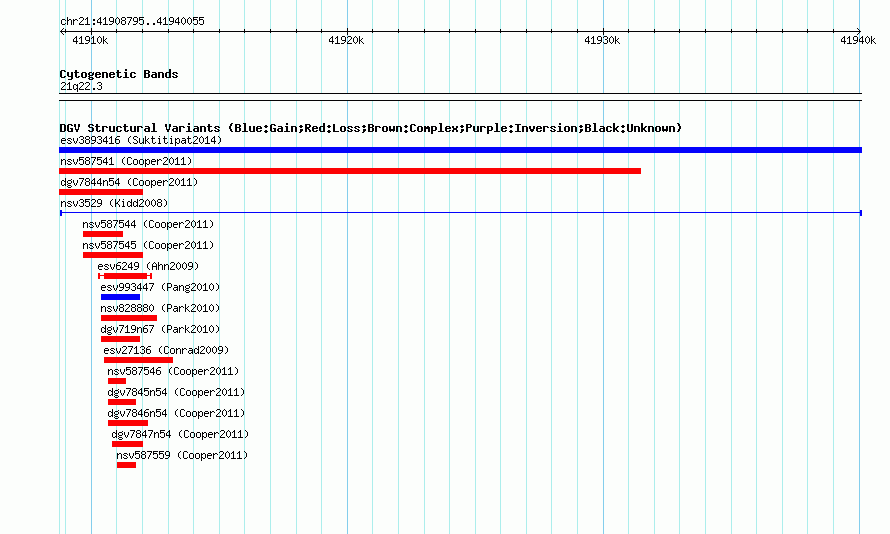This screenshot has width=890, height=534.
Task: Click the nsv587545 red bar
Action: (112, 255)
